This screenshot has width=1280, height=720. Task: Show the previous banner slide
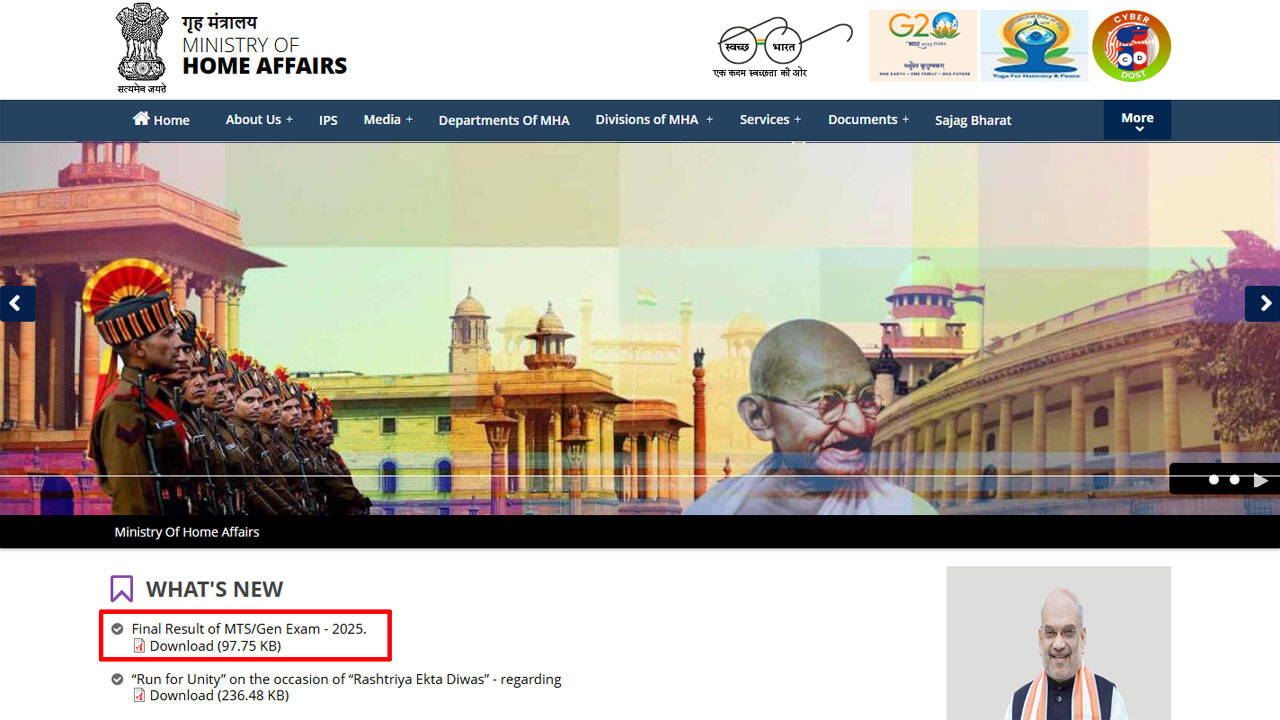17,304
